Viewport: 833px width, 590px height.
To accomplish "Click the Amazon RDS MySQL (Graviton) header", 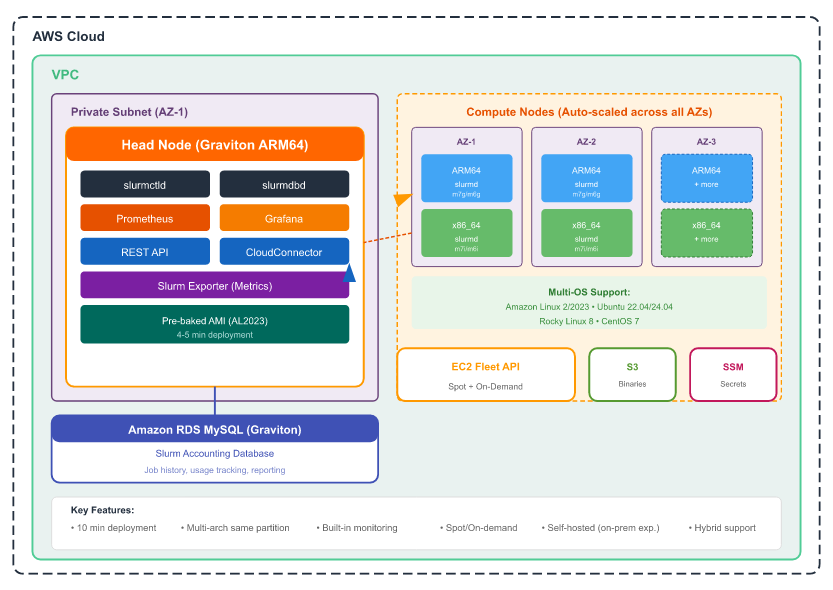I will tap(215, 429).
